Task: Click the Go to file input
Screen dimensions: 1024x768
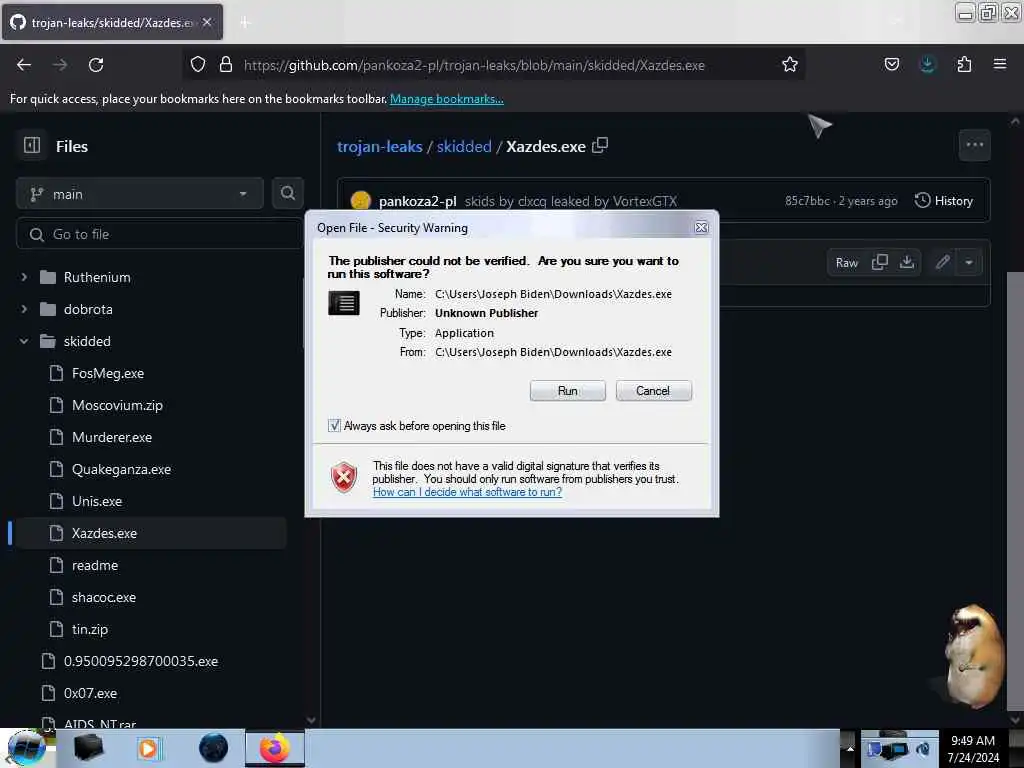Action: [x=160, y=234]
